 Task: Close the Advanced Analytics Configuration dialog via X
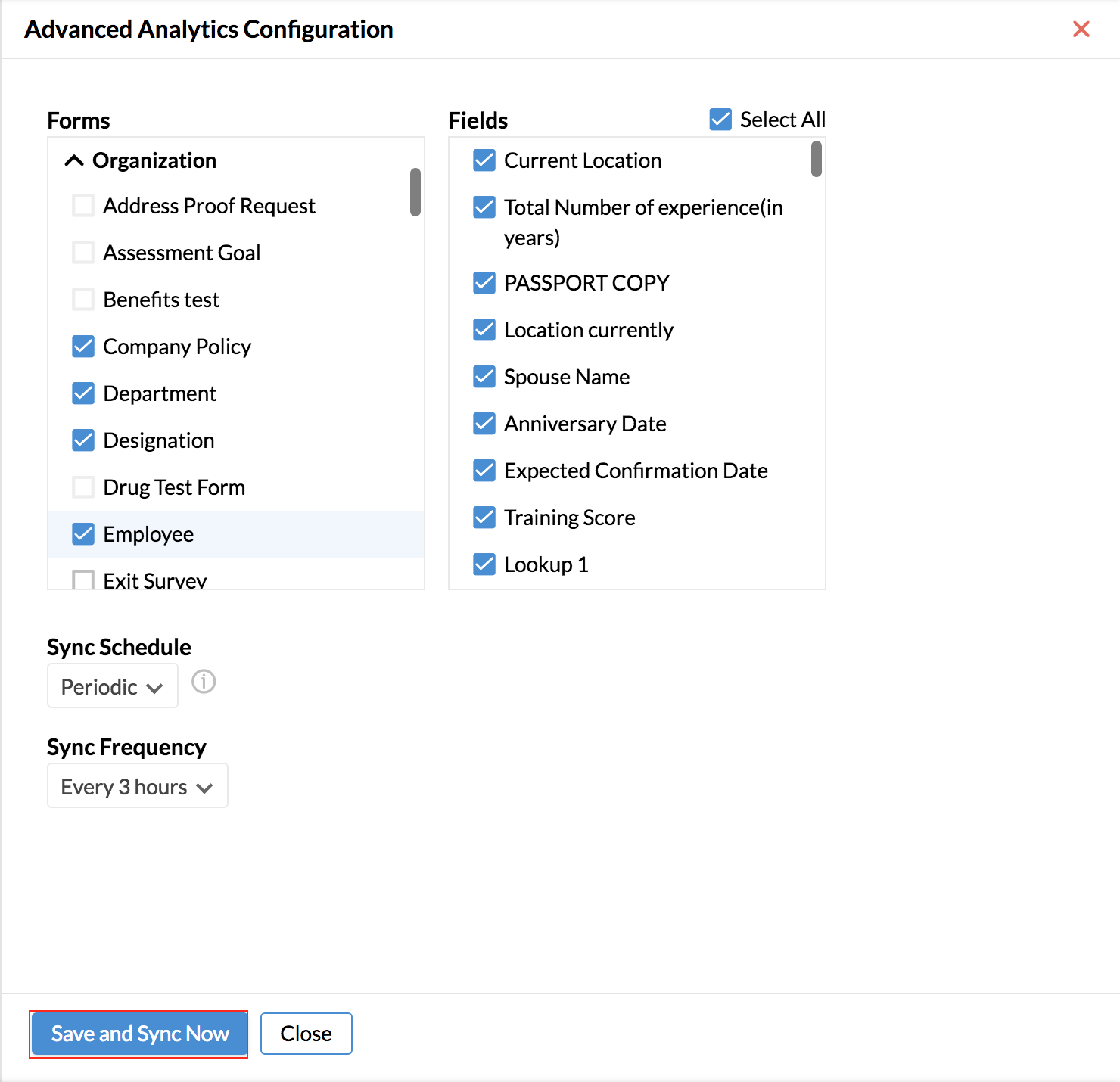(1081, 29)
